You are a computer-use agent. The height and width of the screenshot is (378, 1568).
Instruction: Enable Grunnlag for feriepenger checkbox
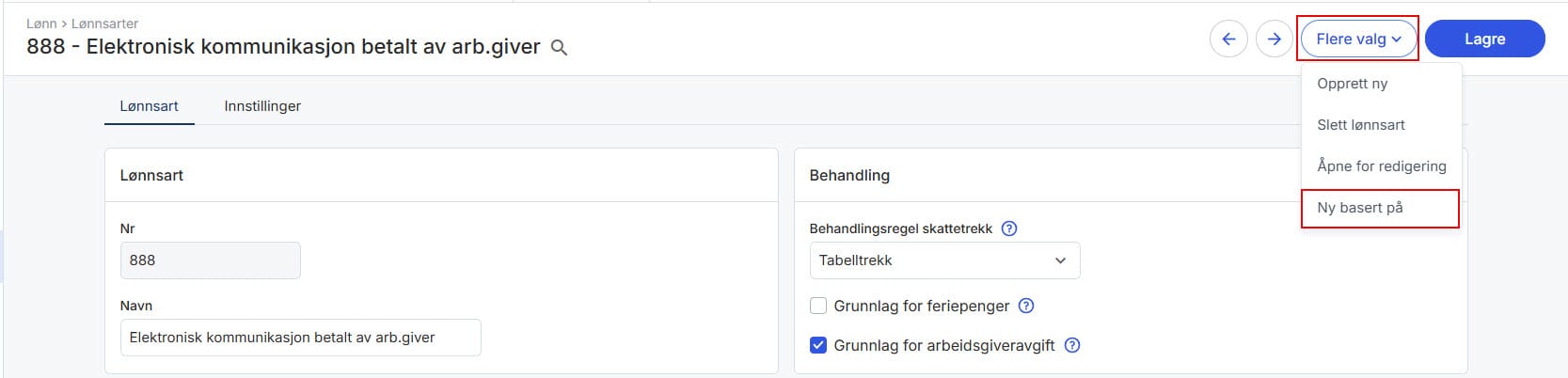coord(818,306)
